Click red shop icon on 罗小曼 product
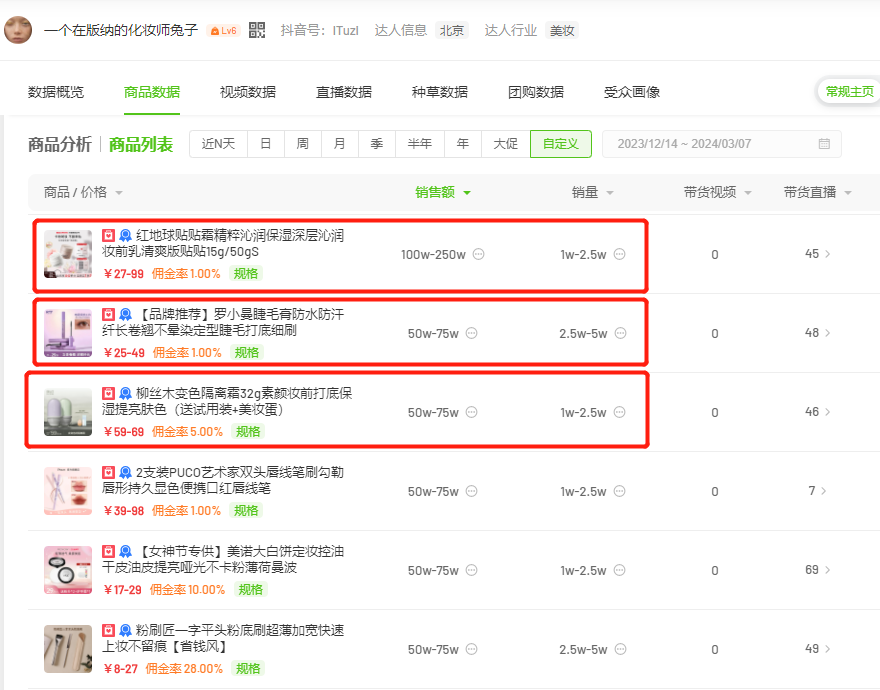This screenshot has width=880, height=690. click(108, 314)
